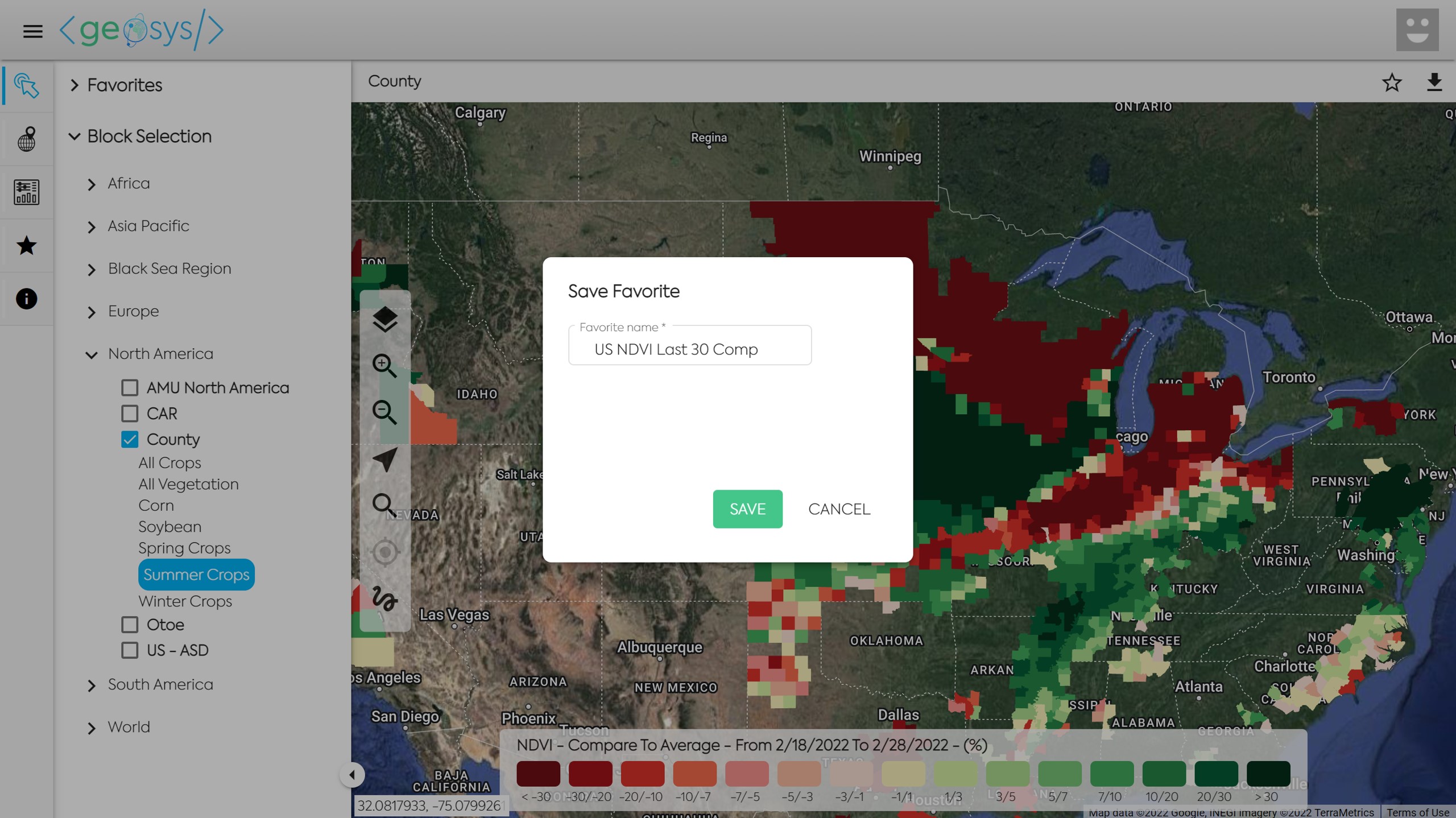Check the US - ASD checkbox
1456x818 pixels.
pos(130,650)
